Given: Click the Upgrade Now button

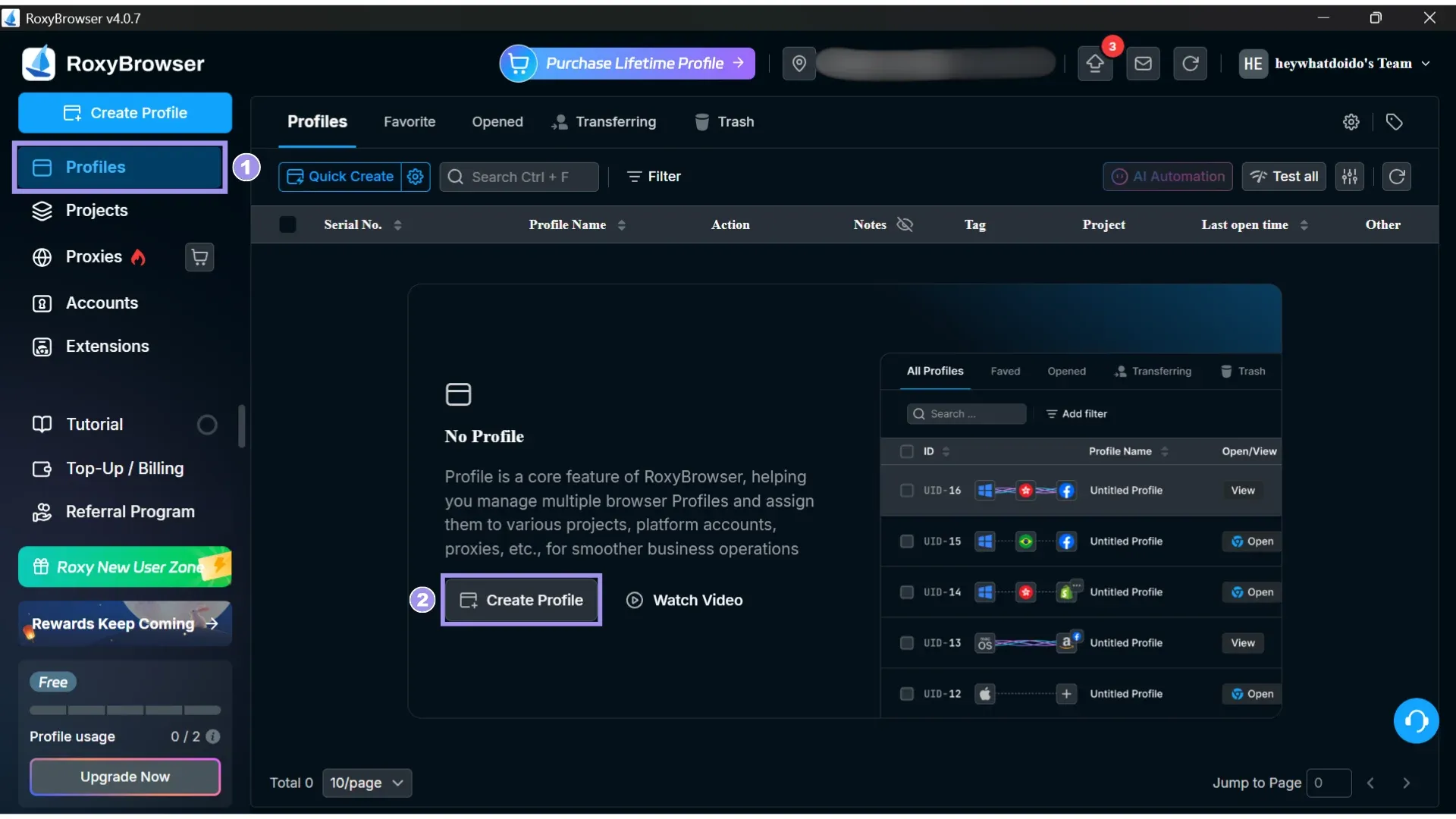Looking at the screenshot, I should click(125, 777).
